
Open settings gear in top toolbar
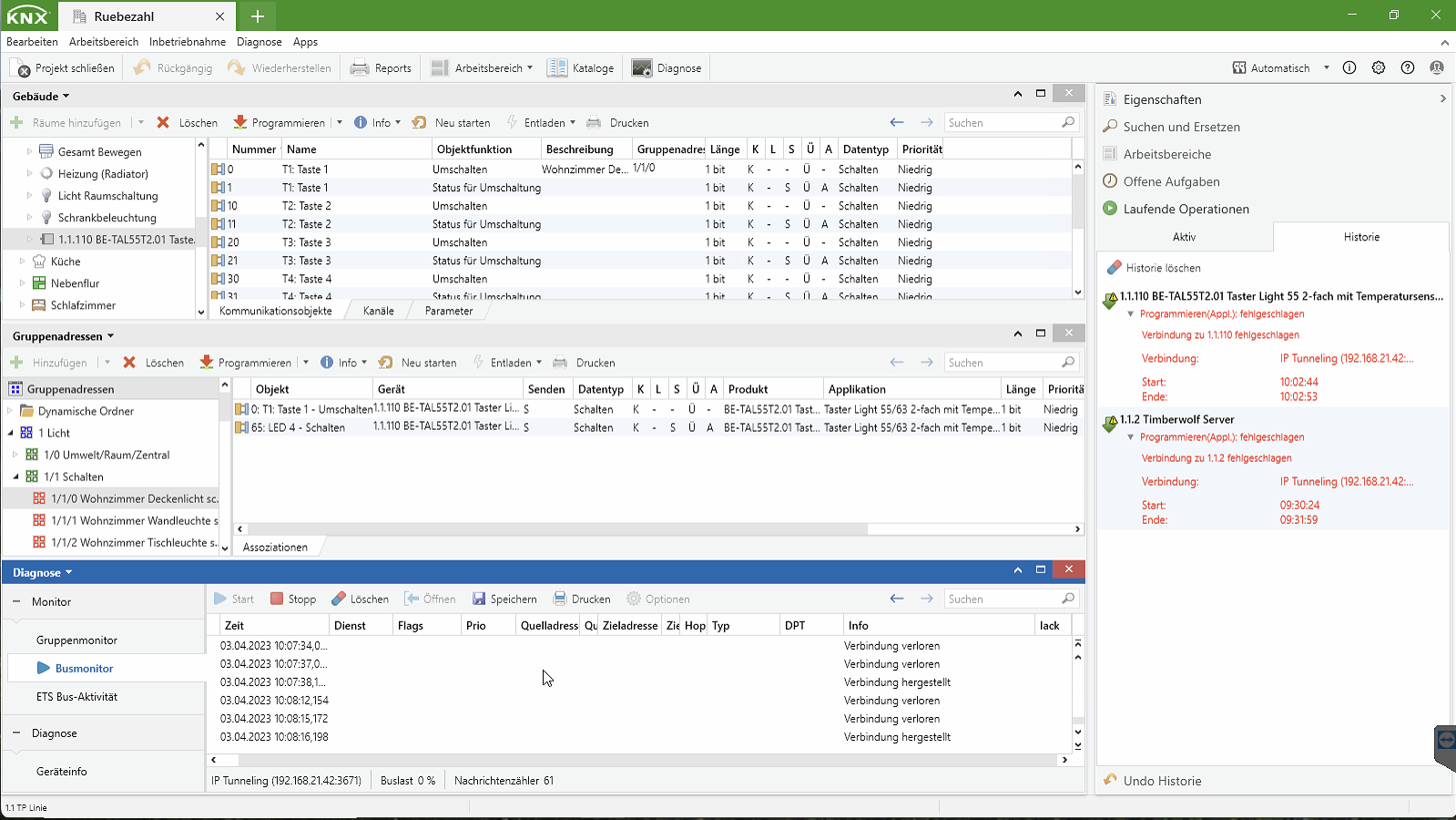pos(1379,68)
